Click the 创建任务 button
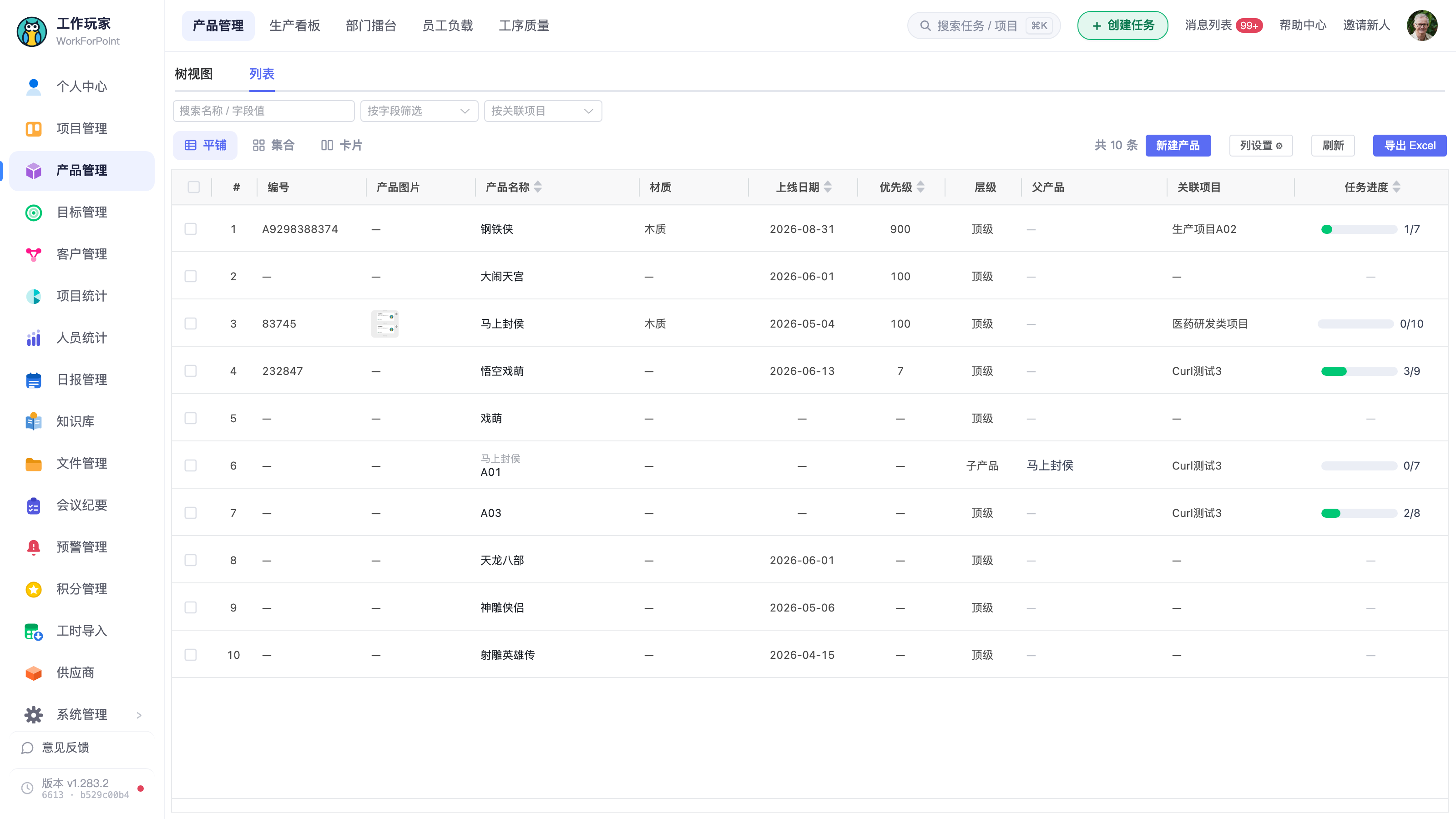Viewport: 1456px width, 819px height. [1122, 25]
